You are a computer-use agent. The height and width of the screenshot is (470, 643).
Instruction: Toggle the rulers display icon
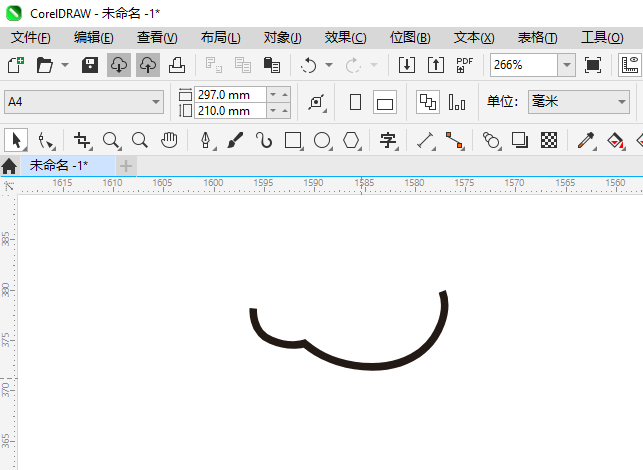click(x=630, y=65)
